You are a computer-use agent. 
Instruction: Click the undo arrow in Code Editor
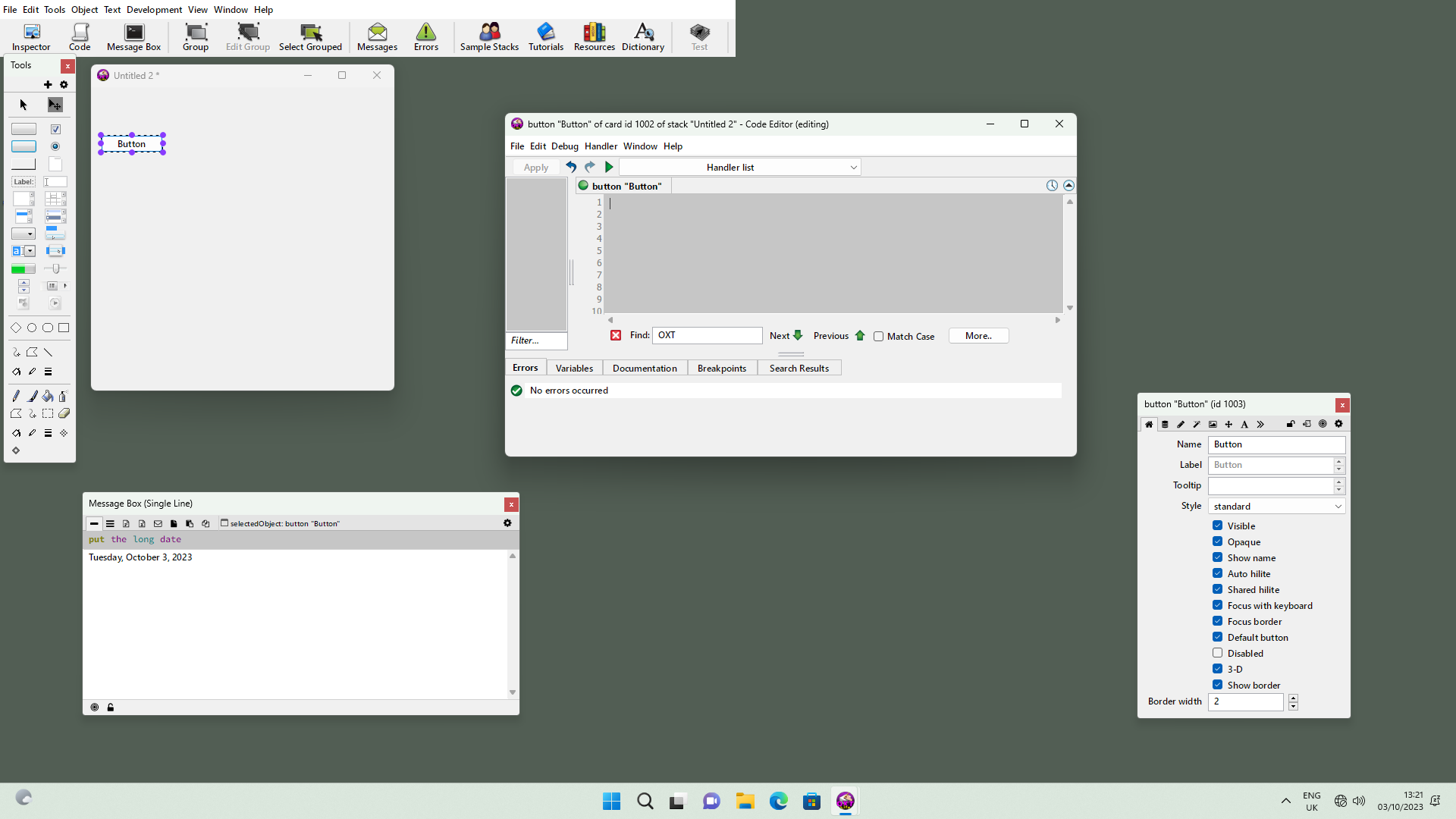(x=571, y=167)
